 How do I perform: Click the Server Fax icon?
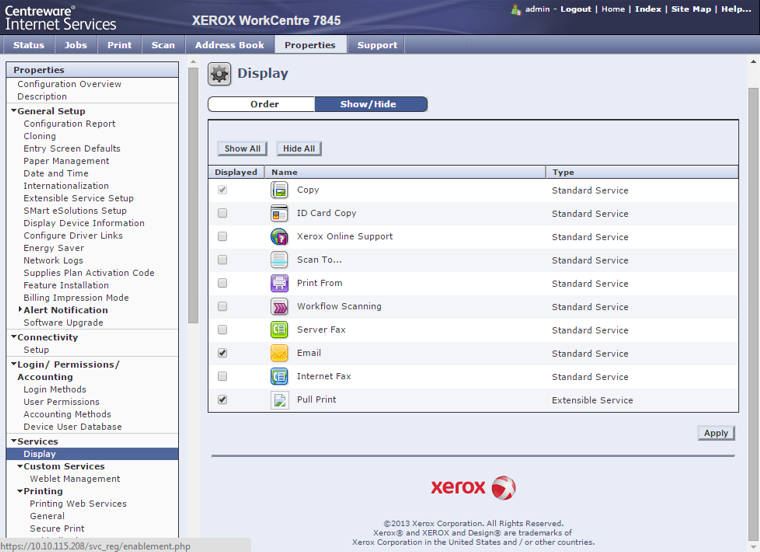[x=279, y=330]
